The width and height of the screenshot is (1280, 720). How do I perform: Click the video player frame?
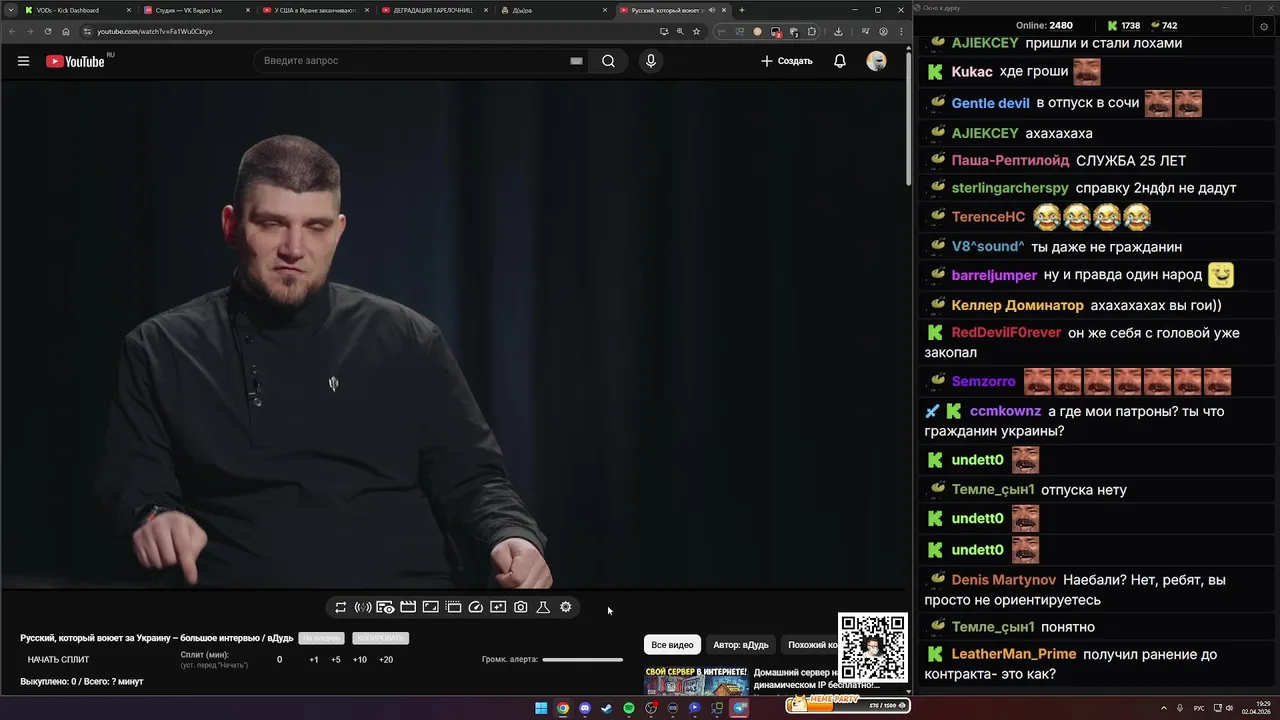(455, 334)
